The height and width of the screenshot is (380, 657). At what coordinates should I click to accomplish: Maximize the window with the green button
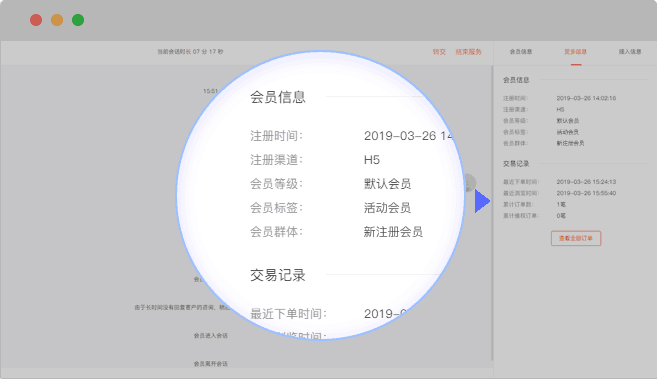pyautogui.click(x=78, y=20)
